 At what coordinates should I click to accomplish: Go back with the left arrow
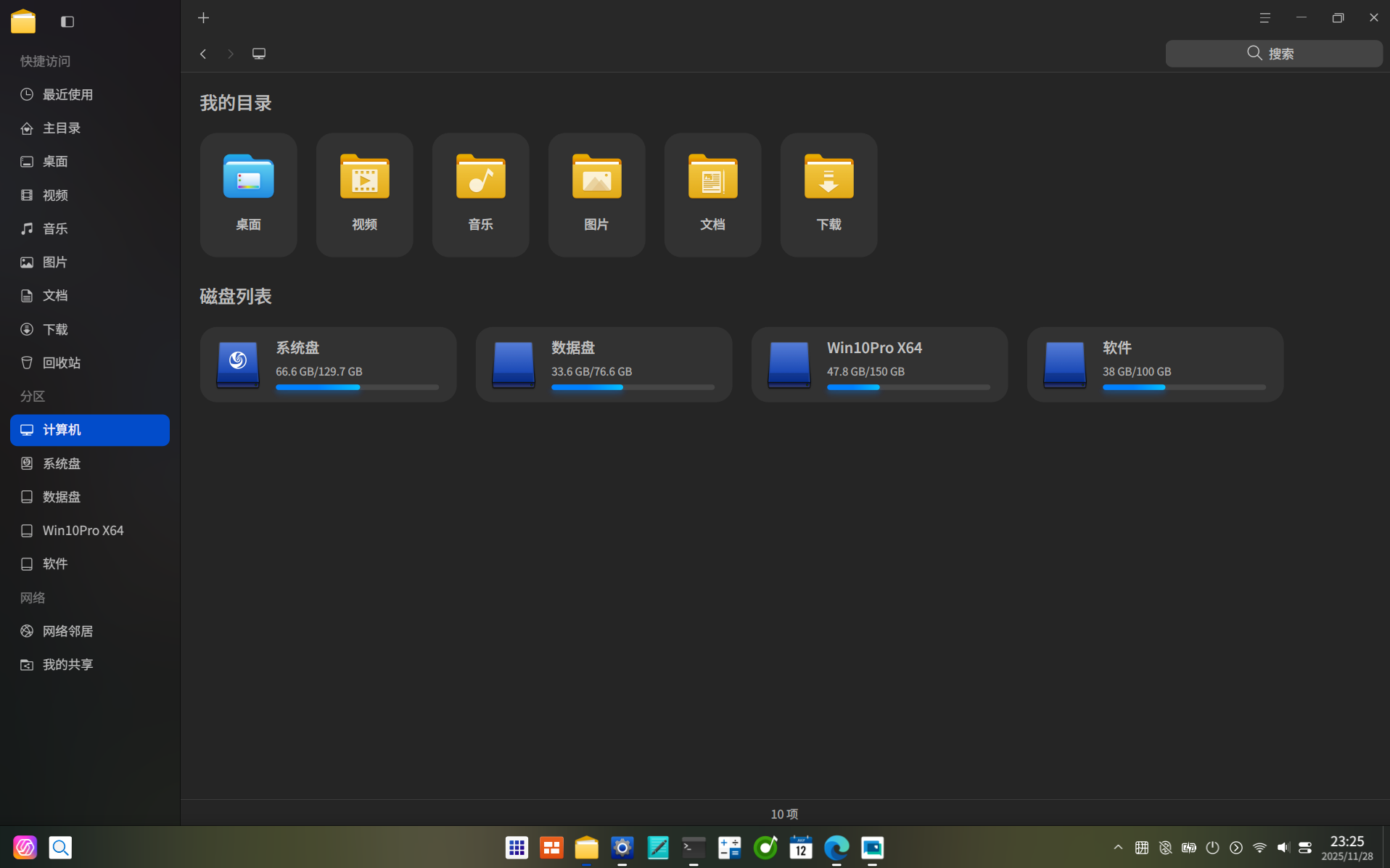click(204, 54)
